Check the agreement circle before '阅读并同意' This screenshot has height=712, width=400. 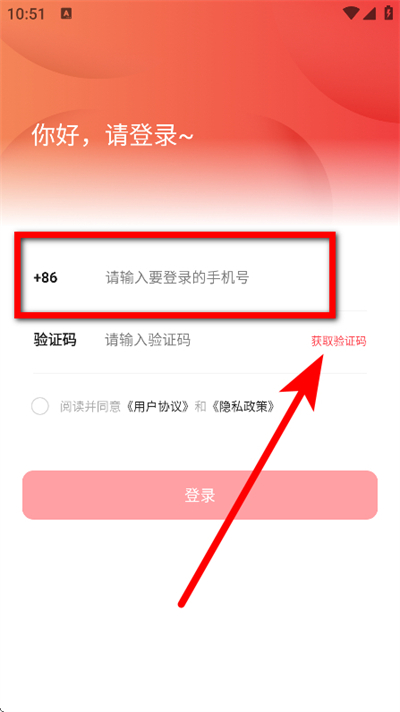tap(40, 406)
